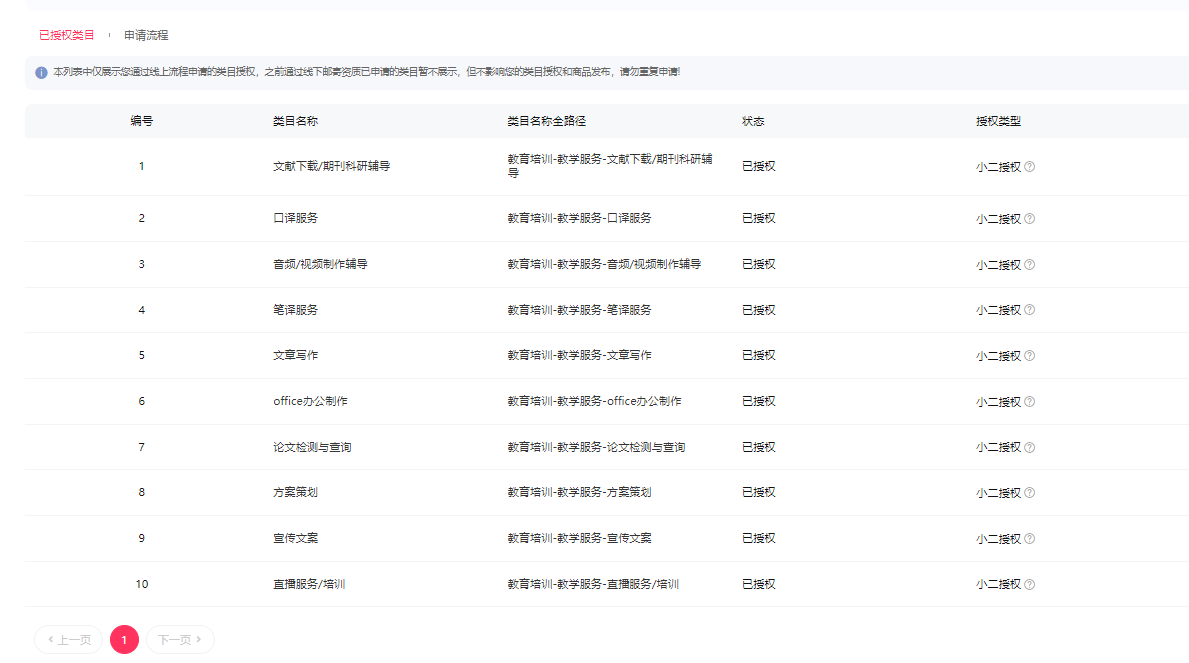This screenshot has height=663, width=1189.
Task: Click help icon in 音频/视频制作辅导 row
Action: click(x=1030, y=265)
